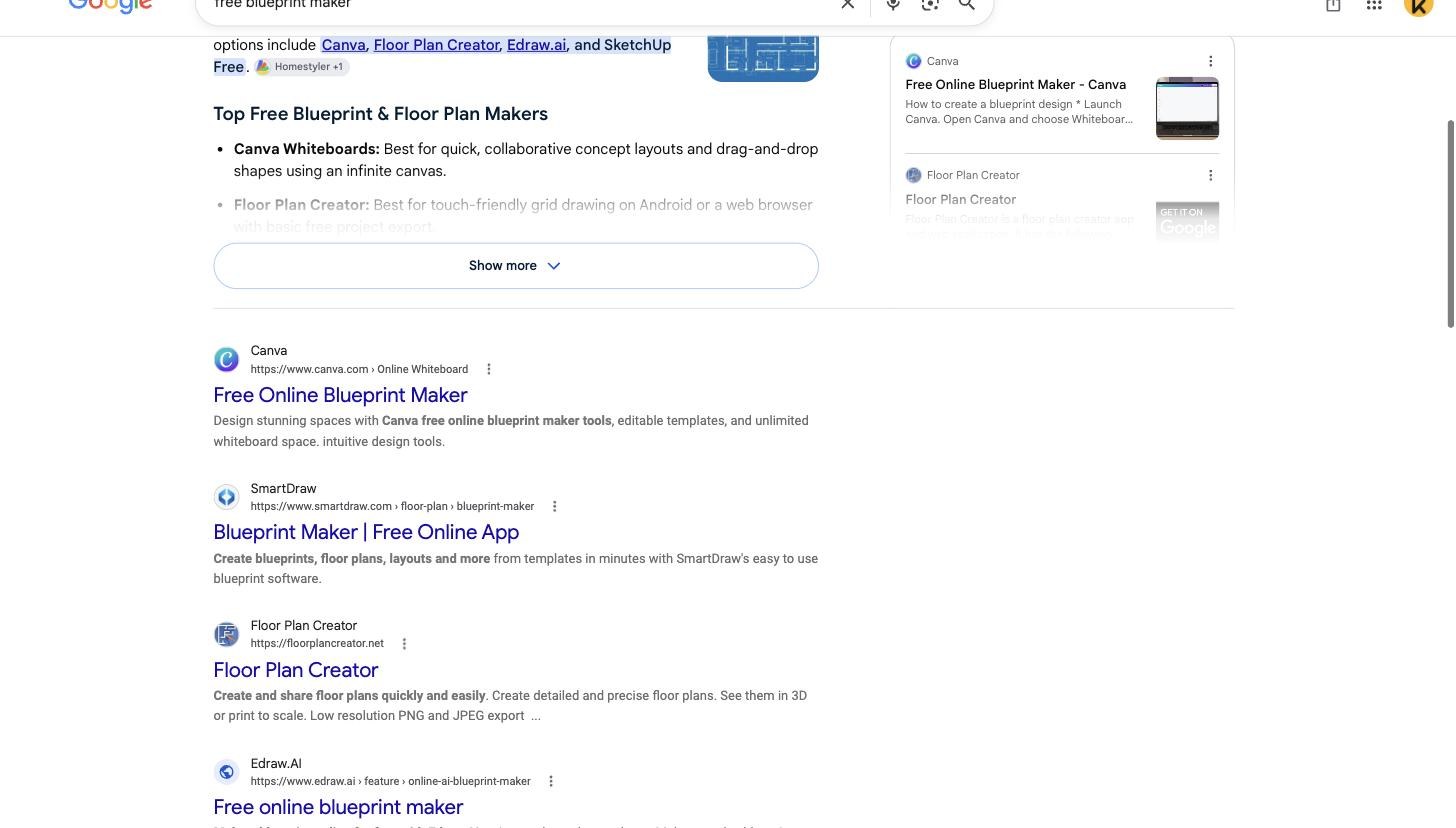Open Floor Plan Creator result title link
The image size is (1456, 828).
tap(295, 670)
